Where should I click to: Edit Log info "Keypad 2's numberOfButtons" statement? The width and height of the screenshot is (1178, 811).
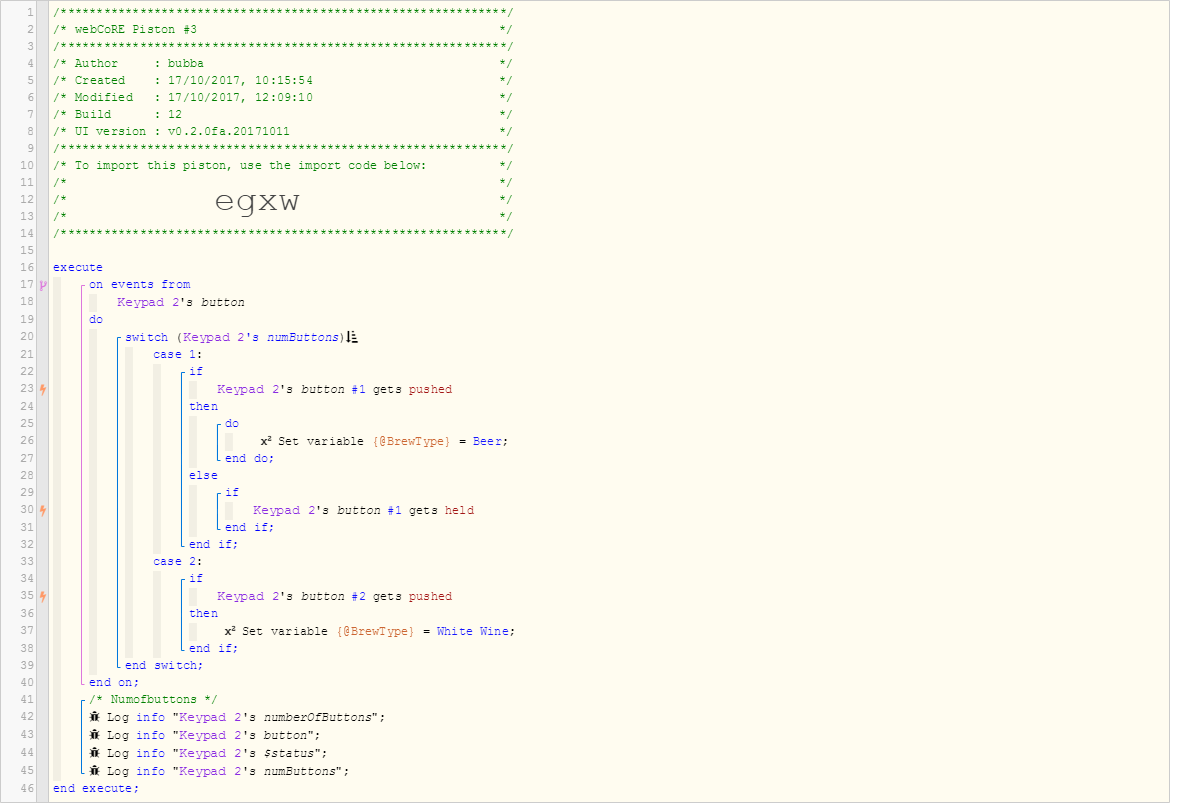pos(237,717)
